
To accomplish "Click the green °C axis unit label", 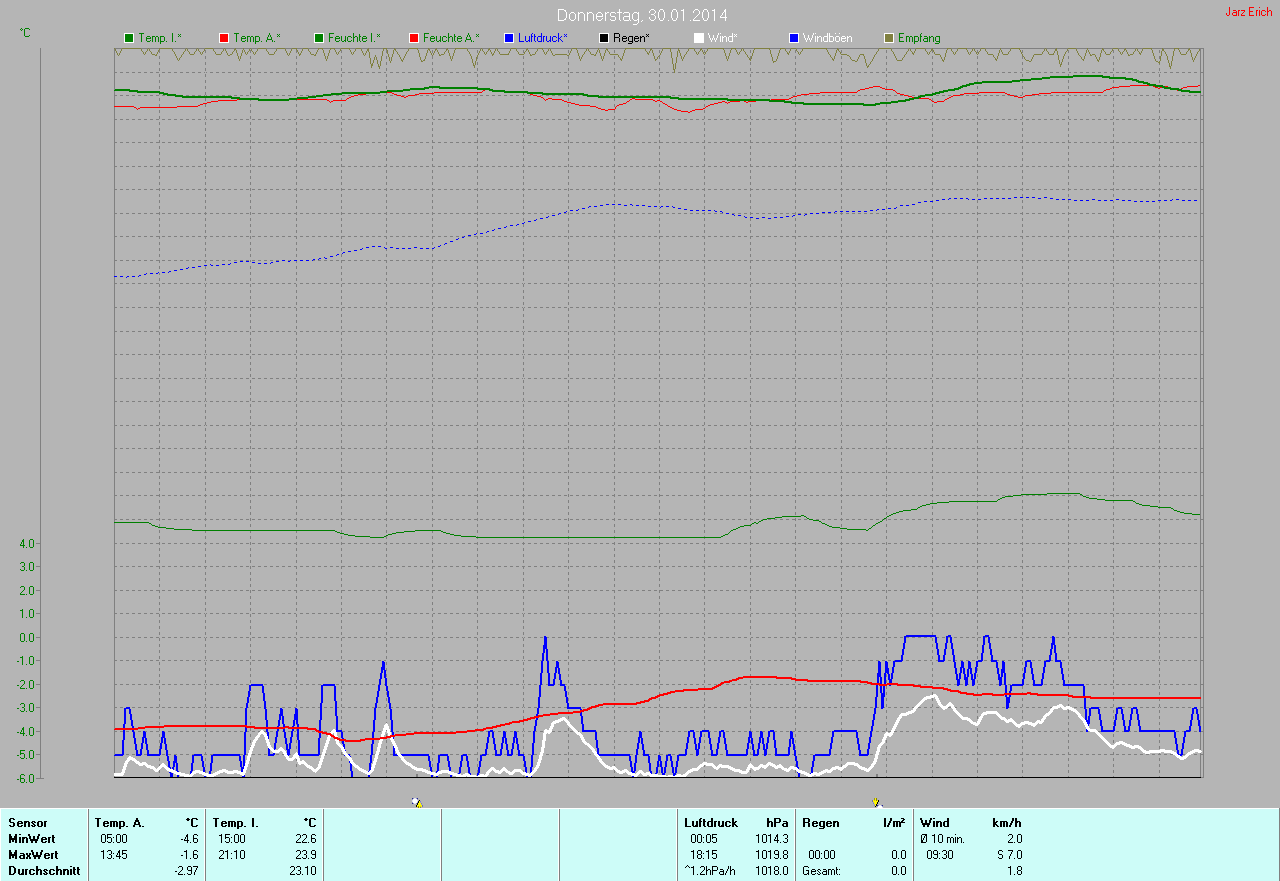I will [x=25, y=33].
